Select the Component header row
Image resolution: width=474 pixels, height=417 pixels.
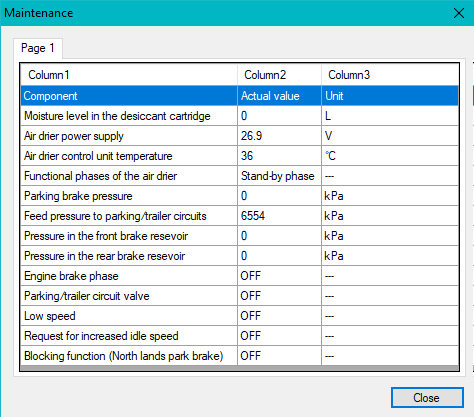click(x=240, y=96)
